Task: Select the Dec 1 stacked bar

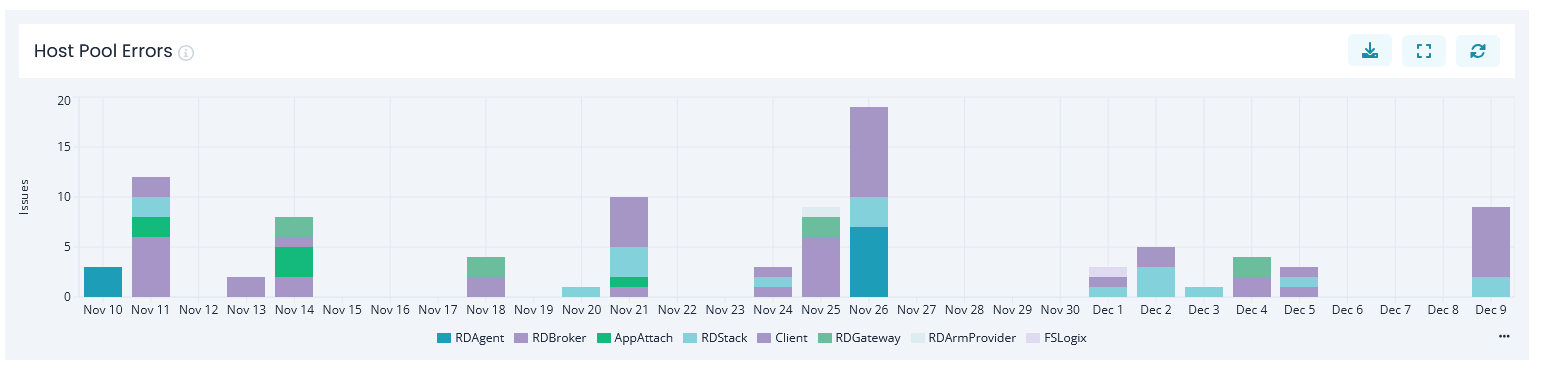Action: (1108, 282)
